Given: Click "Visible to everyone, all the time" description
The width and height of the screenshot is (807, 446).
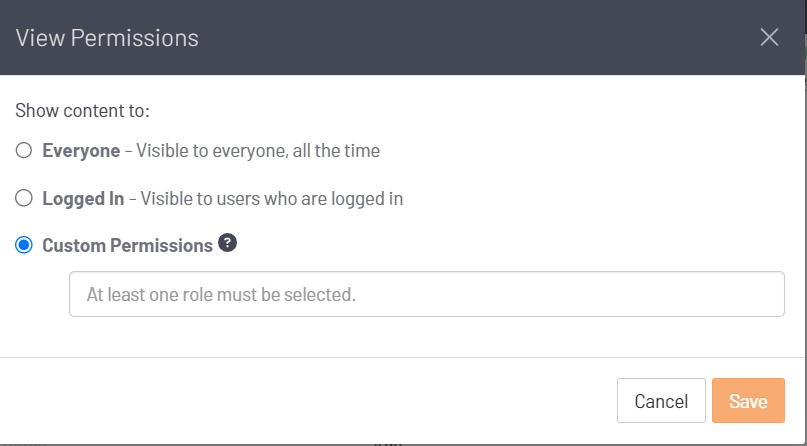Looking at the screenshot, I should coord(258,151).
